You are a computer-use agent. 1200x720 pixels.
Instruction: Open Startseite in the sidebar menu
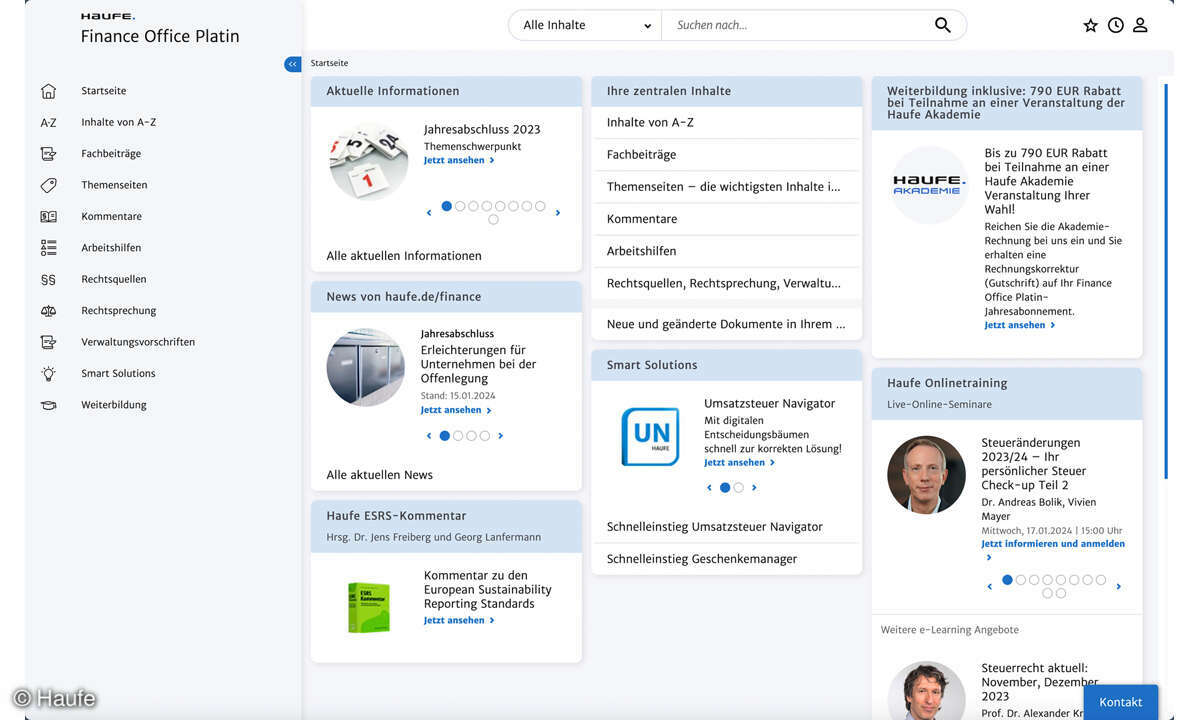(104, 91)
